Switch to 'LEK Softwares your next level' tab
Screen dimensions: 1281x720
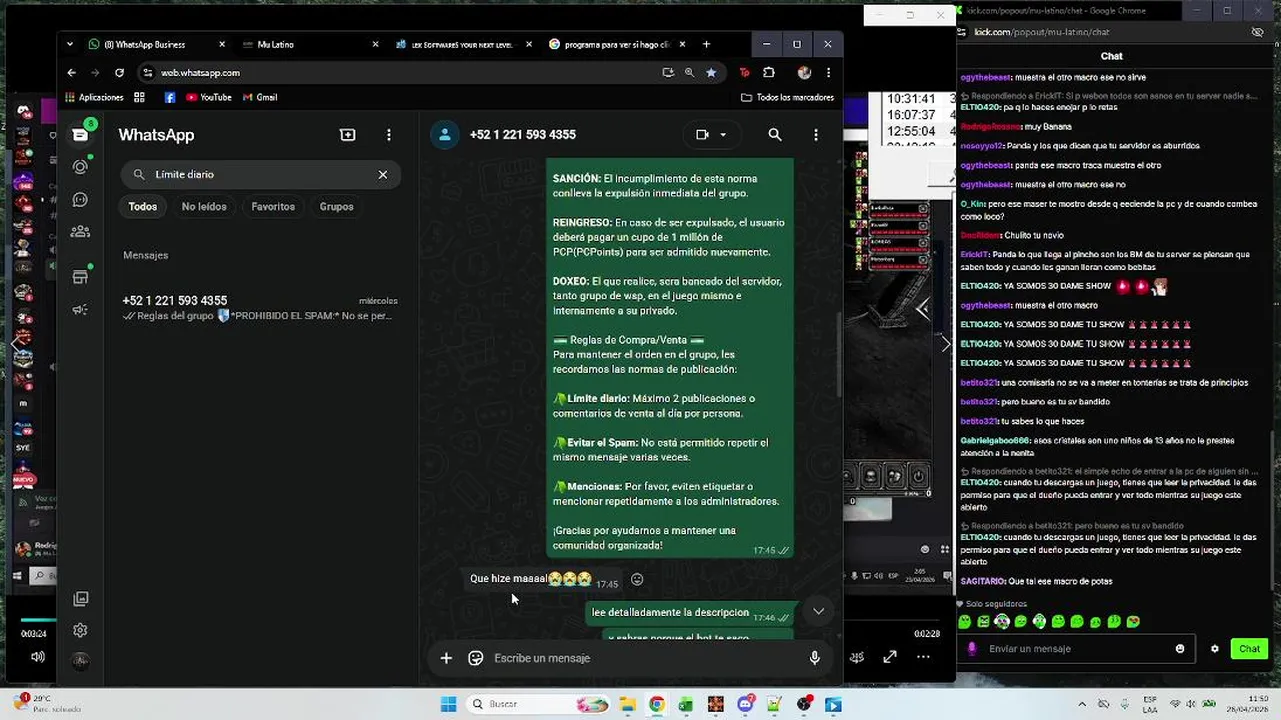[462, 44]
